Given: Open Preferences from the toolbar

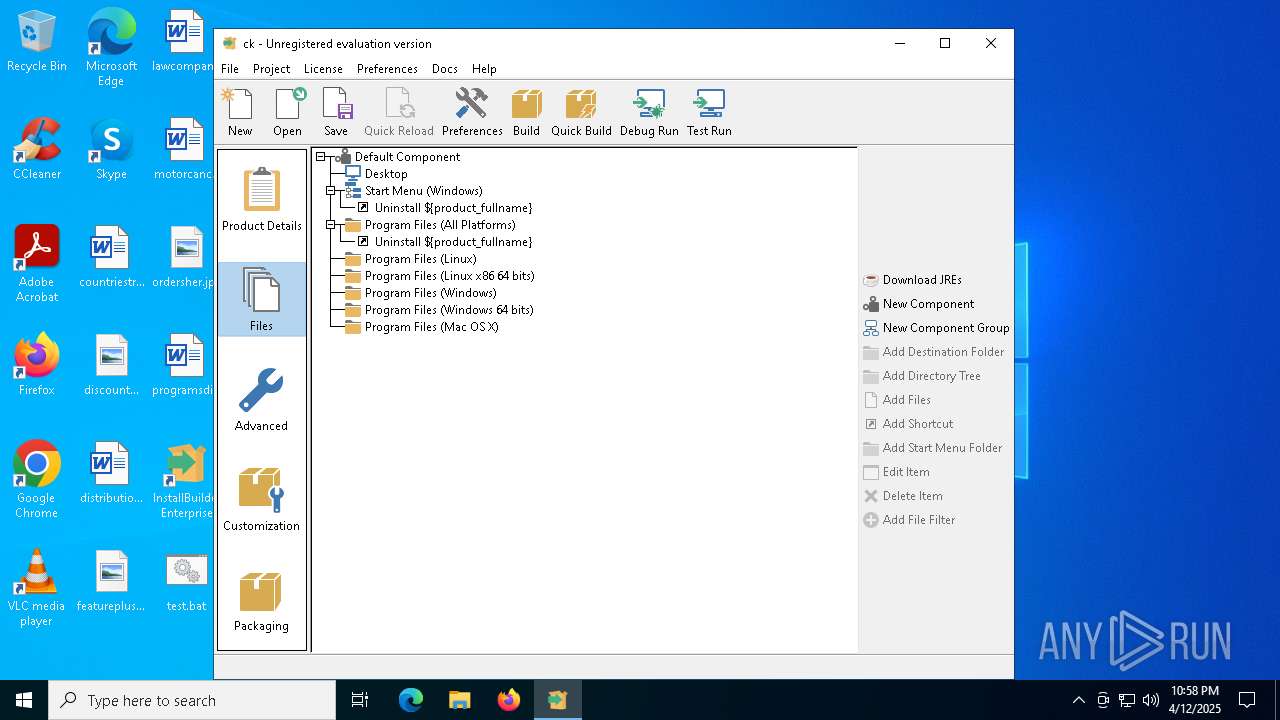Looking at the screenshot, I should 472,112.
